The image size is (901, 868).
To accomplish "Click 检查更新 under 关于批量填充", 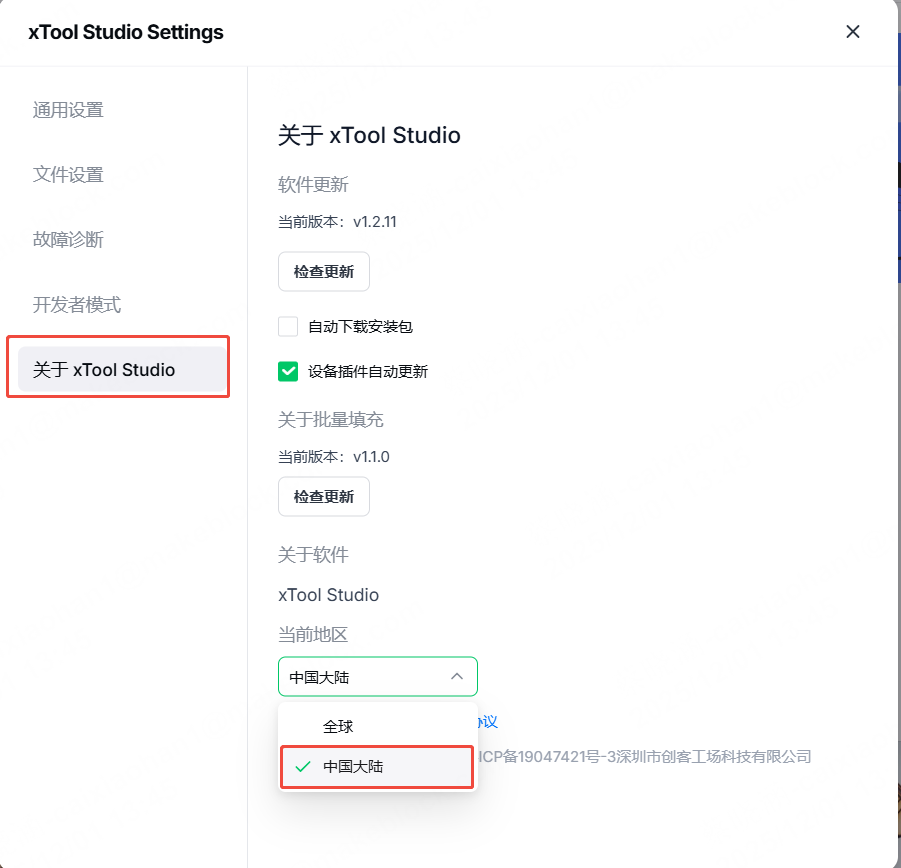I will pos(324,497).
